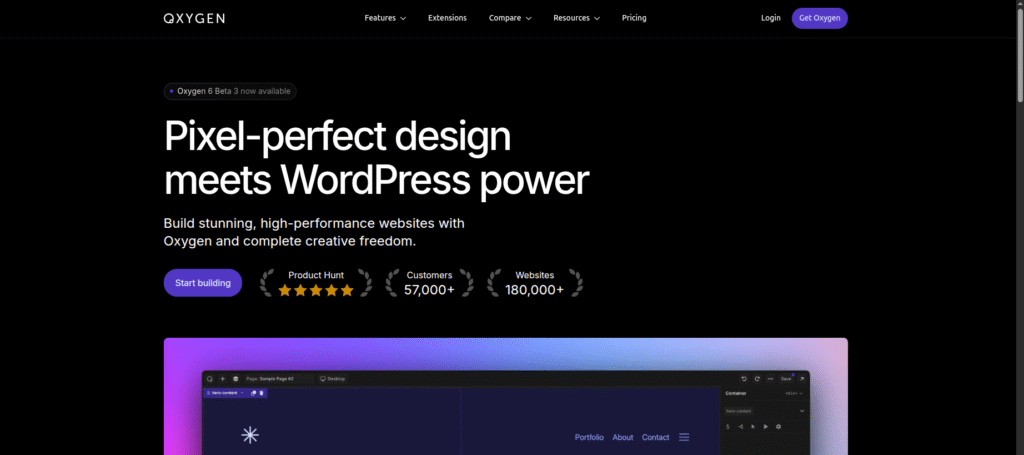Open the <div> tag dropdown in properties panel

click(x=794, y=393)
